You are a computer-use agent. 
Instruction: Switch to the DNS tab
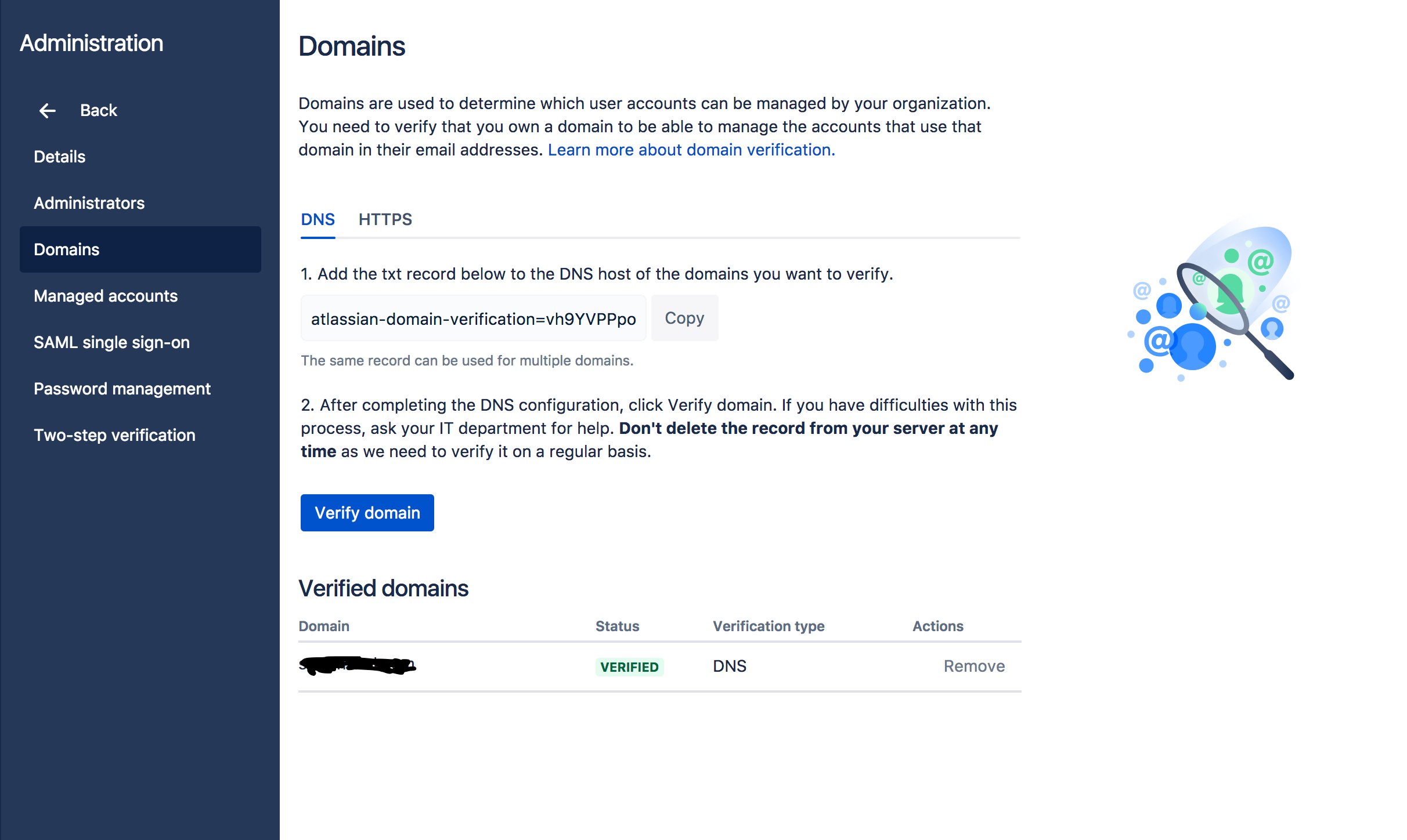[318, 219]
